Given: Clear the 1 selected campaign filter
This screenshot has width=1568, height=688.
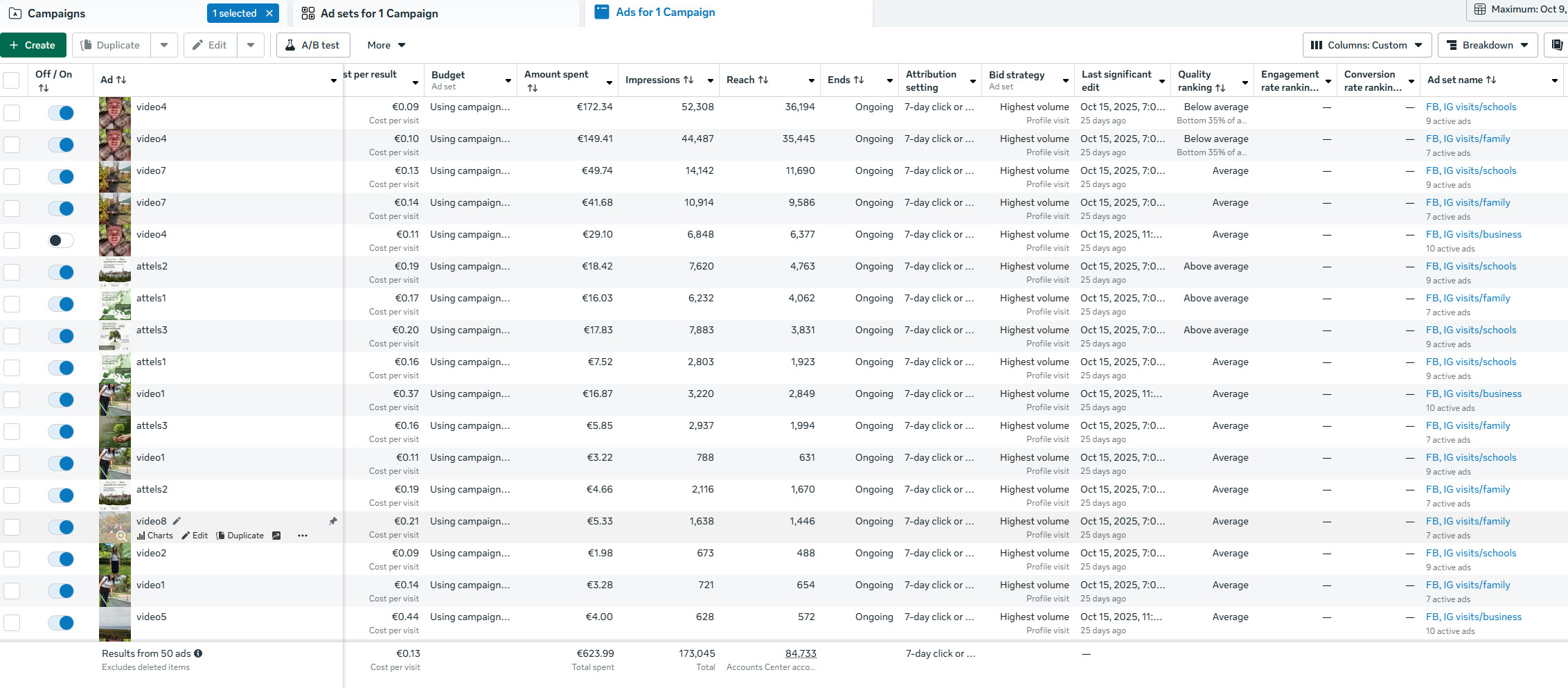Looking at the screenshot, I should click(x=269, y=13).
